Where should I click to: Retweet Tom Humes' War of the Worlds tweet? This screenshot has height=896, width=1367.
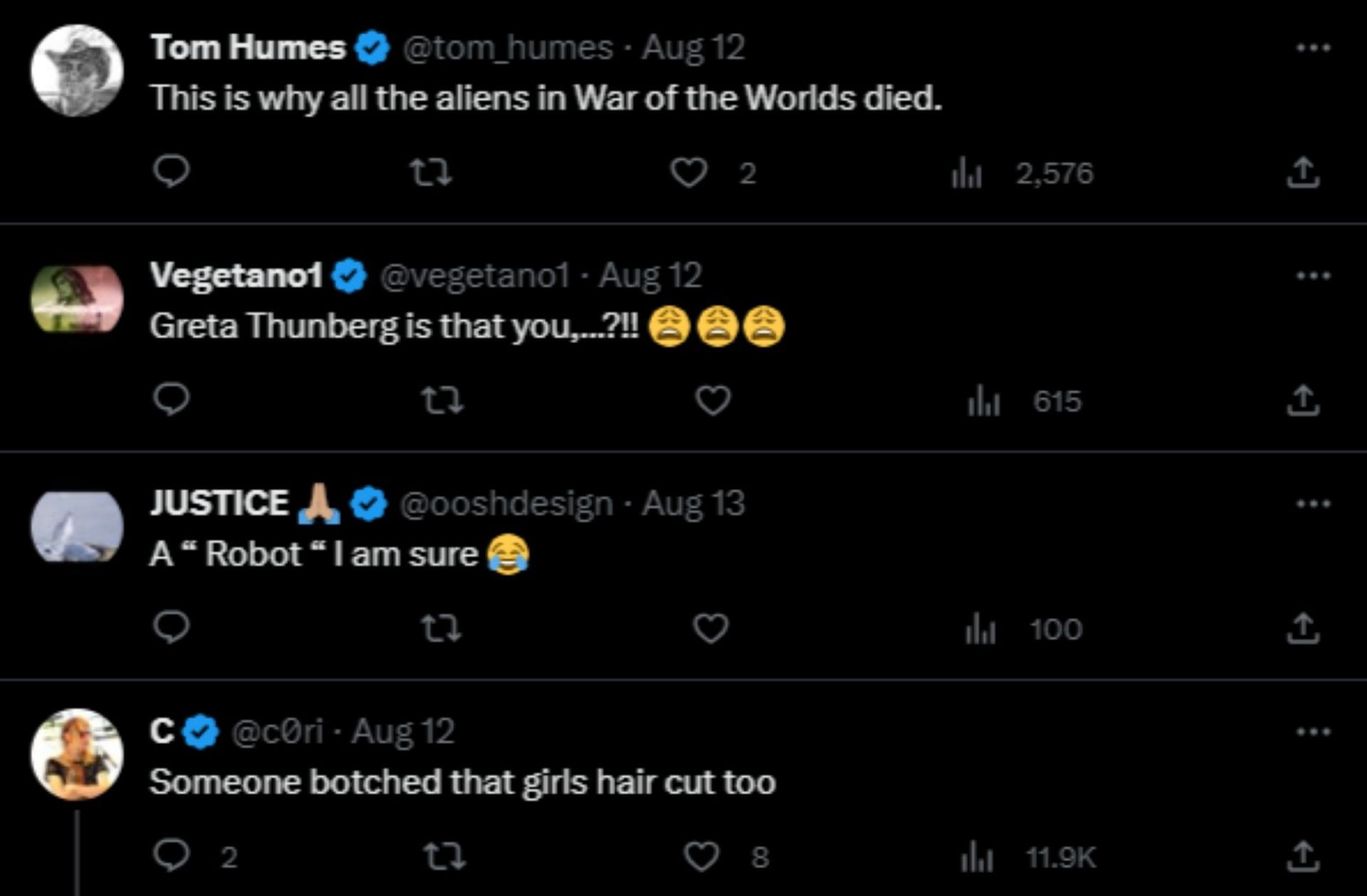[x=431, y=172]
